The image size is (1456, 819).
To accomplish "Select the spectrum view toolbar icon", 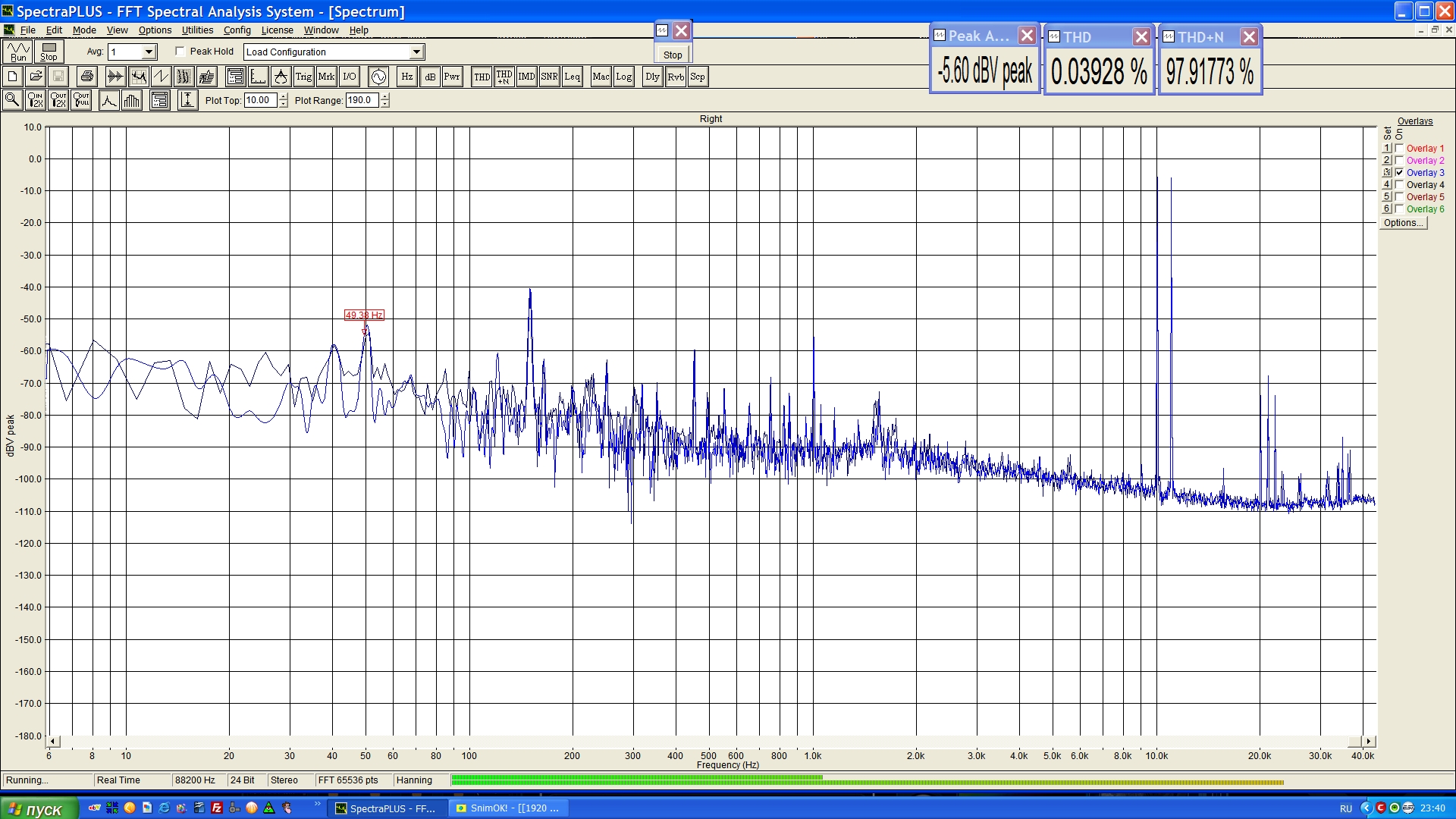I will coord(138,77).
